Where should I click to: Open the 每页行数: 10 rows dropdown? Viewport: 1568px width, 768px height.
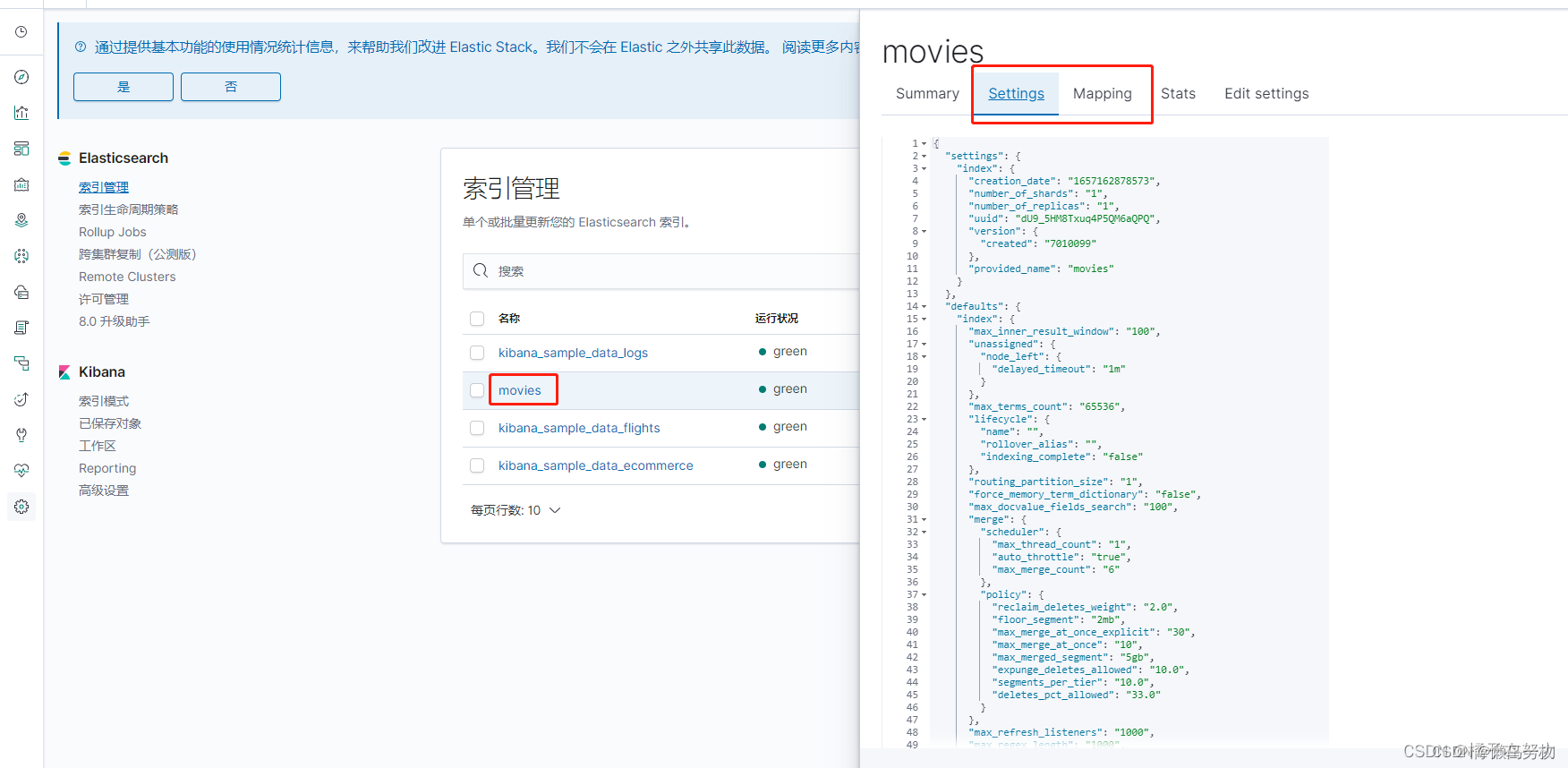click(516, 510)
